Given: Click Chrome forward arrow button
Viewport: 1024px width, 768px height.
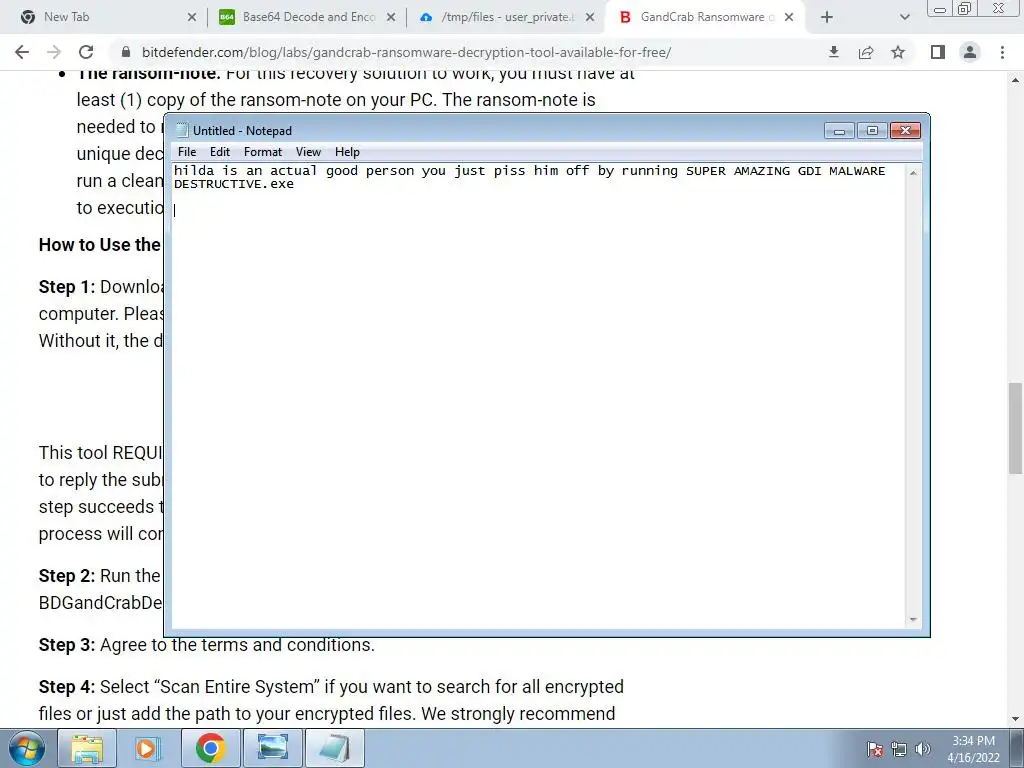Looking at the screenshot, I should (x=54, y=52).
